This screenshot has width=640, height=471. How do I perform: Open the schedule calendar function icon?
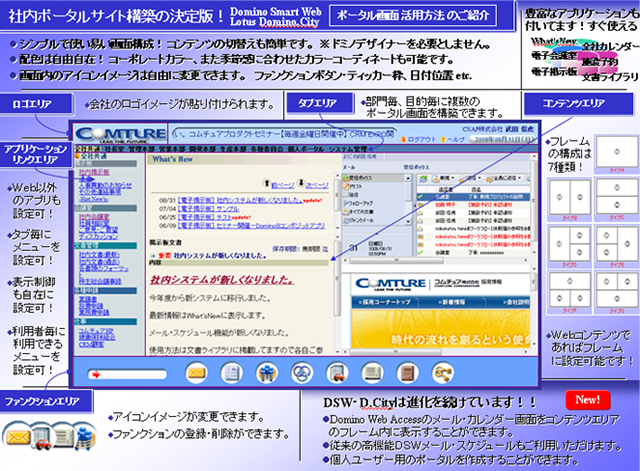(x=231, y=373)
